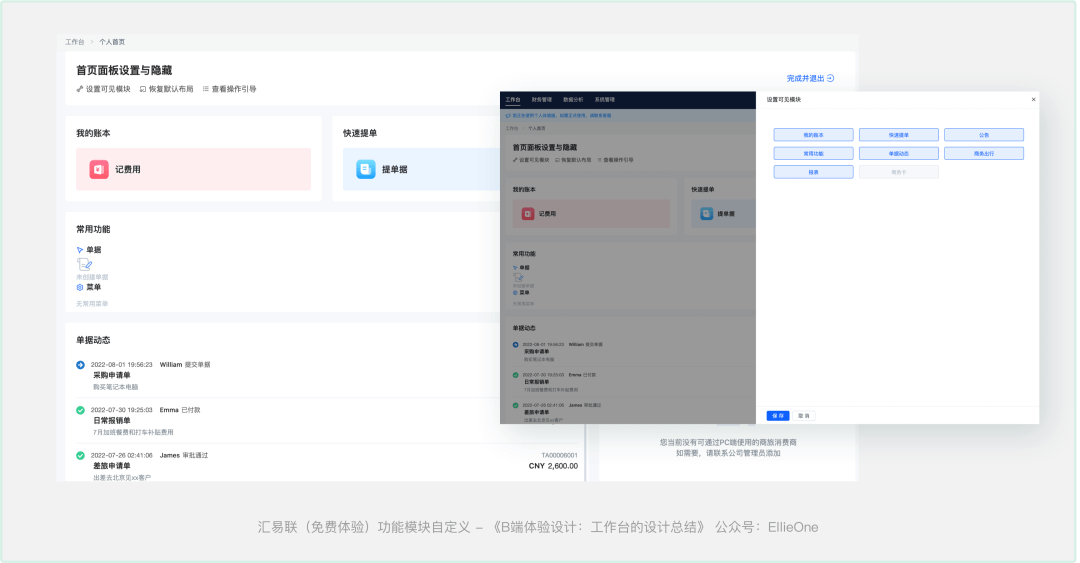The width and height of the screenshot is (1080, 563).
Task: Click the pink 记费用 card in the left page
Action: click(x=194, y=169)
